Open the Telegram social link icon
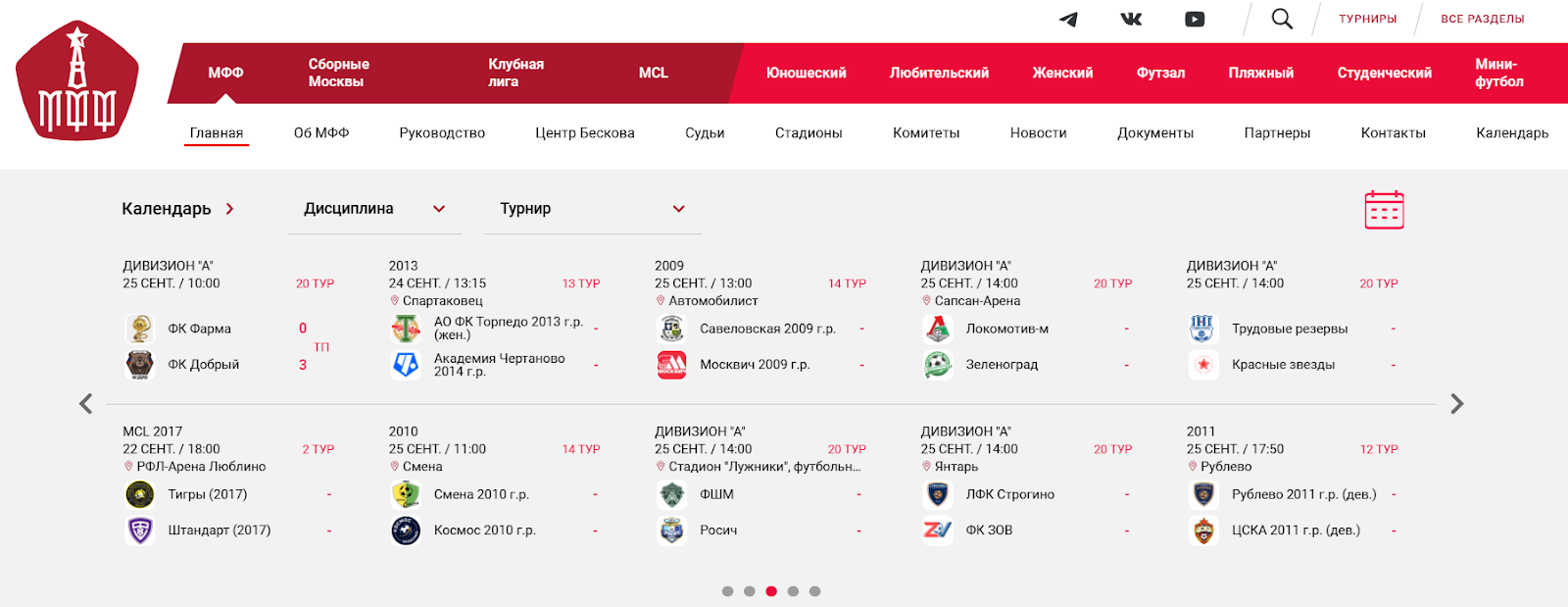Screen dimensions: 1568x607 point(1068,19)
